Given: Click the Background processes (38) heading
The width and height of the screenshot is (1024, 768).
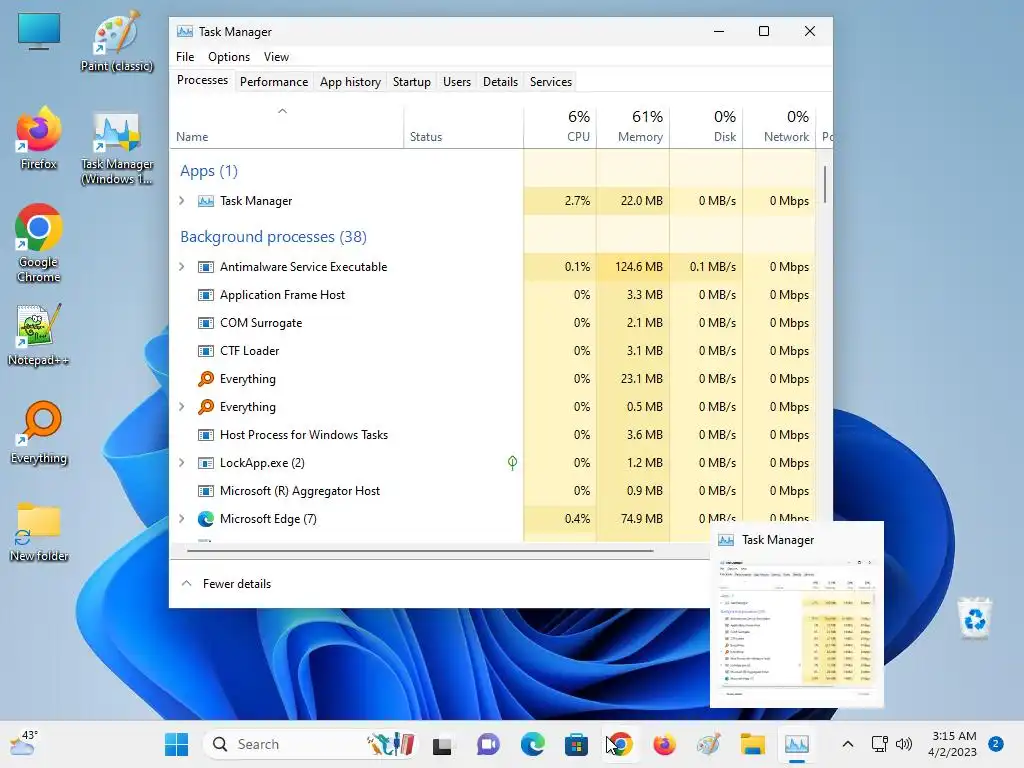Looking at the screenshot, I should click(x=273, y=236).
